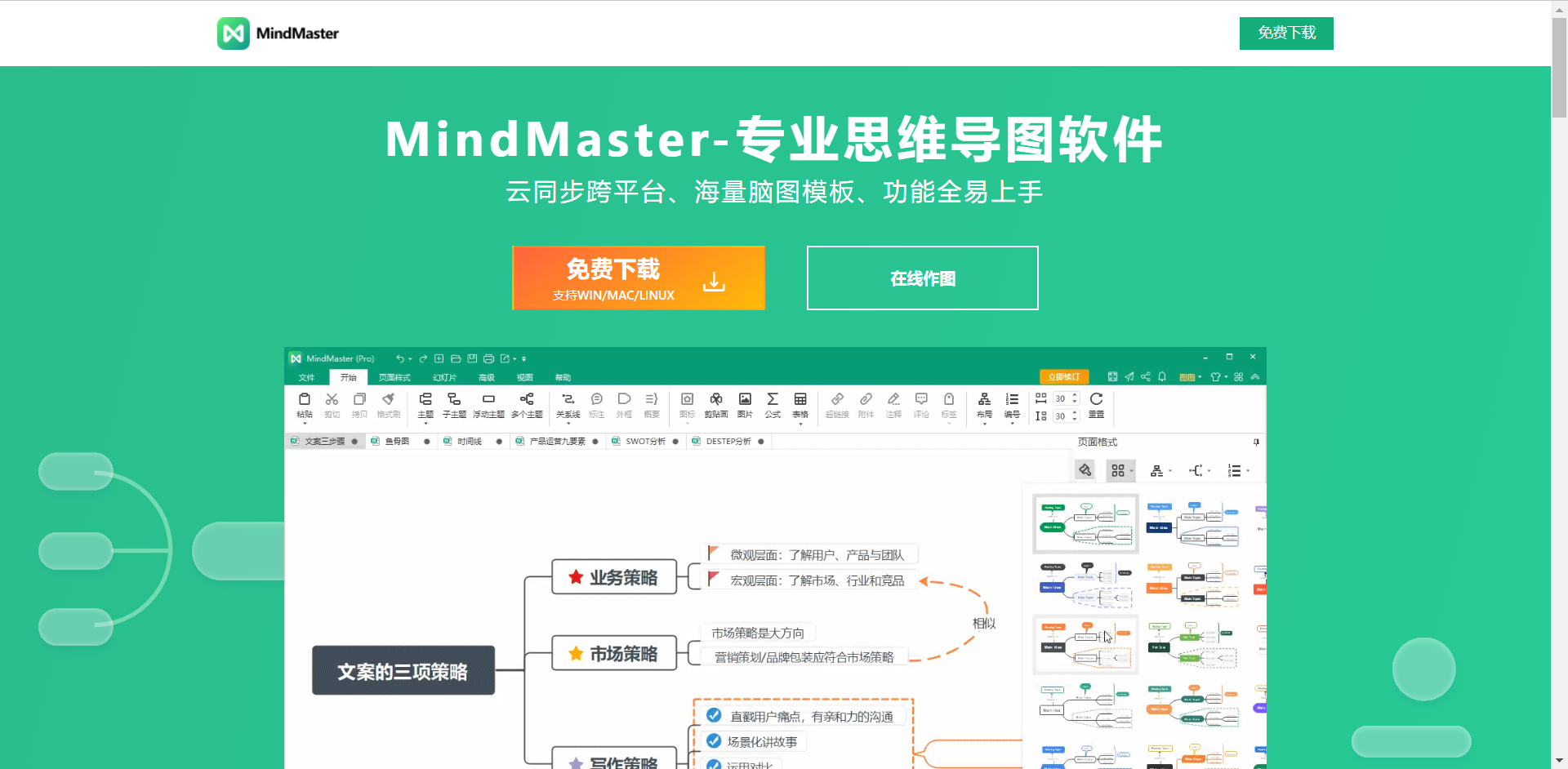
Task: Switch to the 幻灯片 ribbon tab
Action: [444, 377]
